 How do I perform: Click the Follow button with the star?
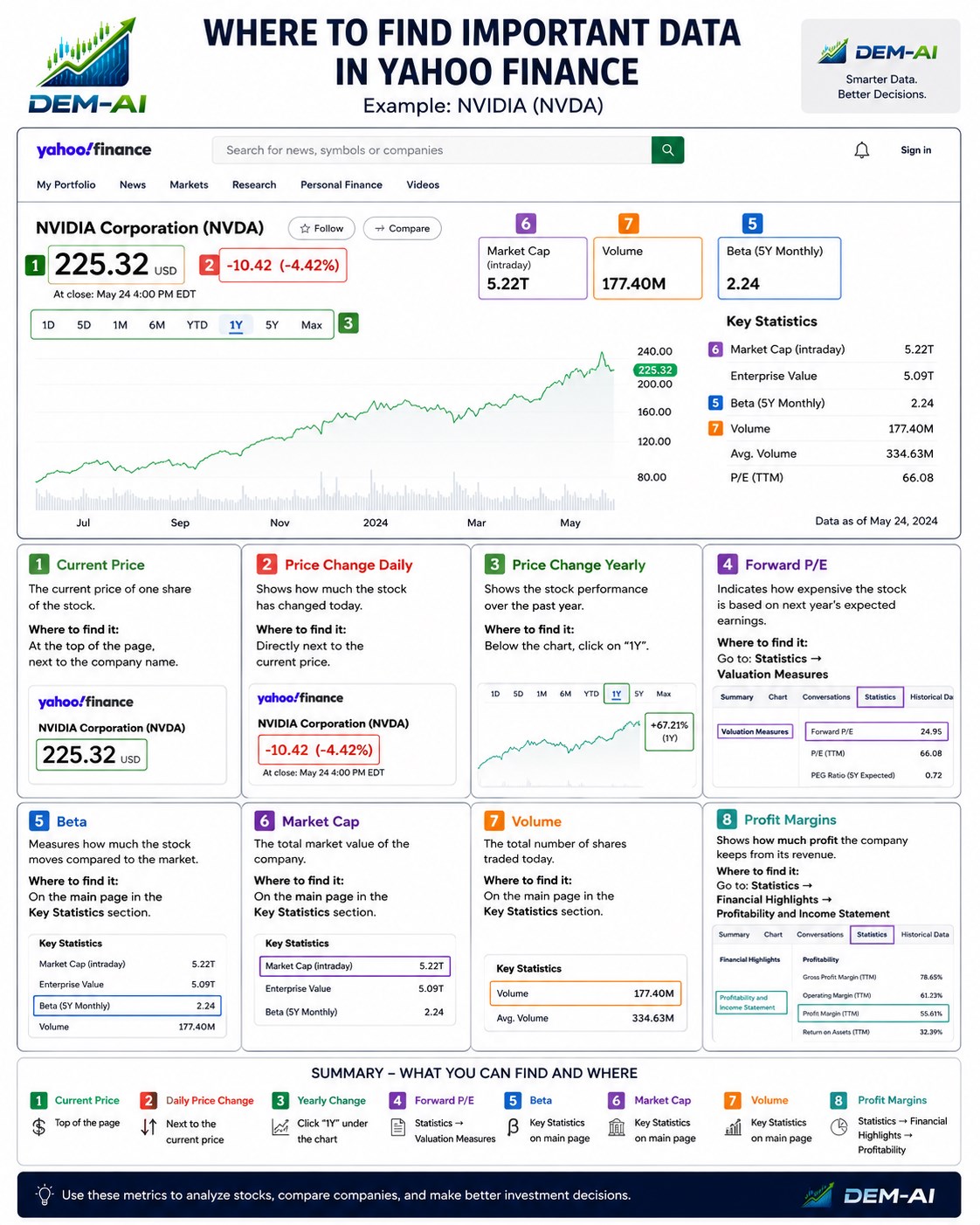pyautogui.click(x=321, y=228)
